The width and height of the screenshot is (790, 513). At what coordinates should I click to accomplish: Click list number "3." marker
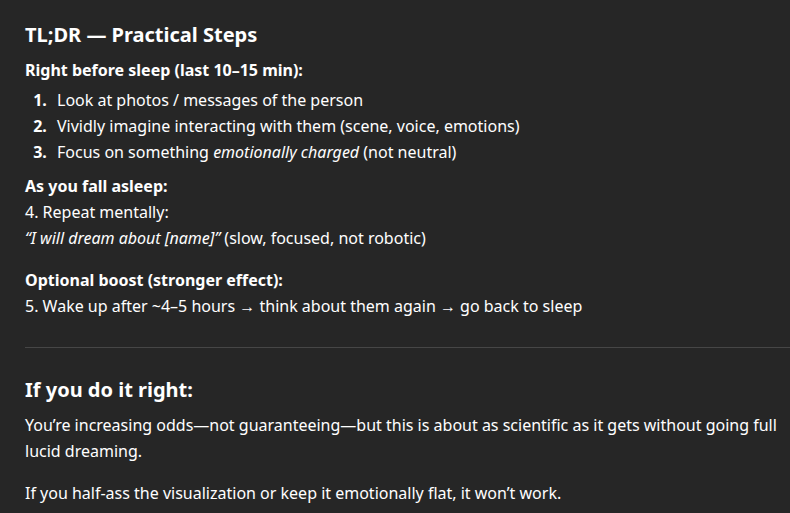[40, 152]
